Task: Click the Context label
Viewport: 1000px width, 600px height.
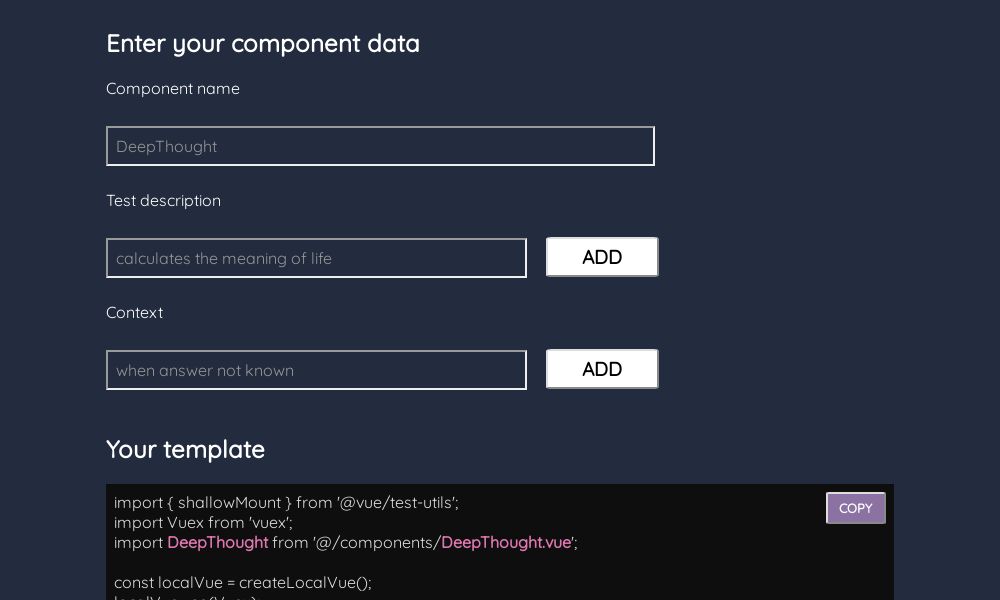Action: point(134,312)
